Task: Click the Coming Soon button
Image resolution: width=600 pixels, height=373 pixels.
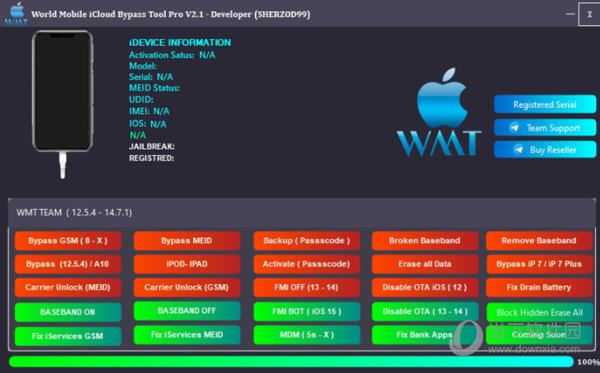Action: 539,335
